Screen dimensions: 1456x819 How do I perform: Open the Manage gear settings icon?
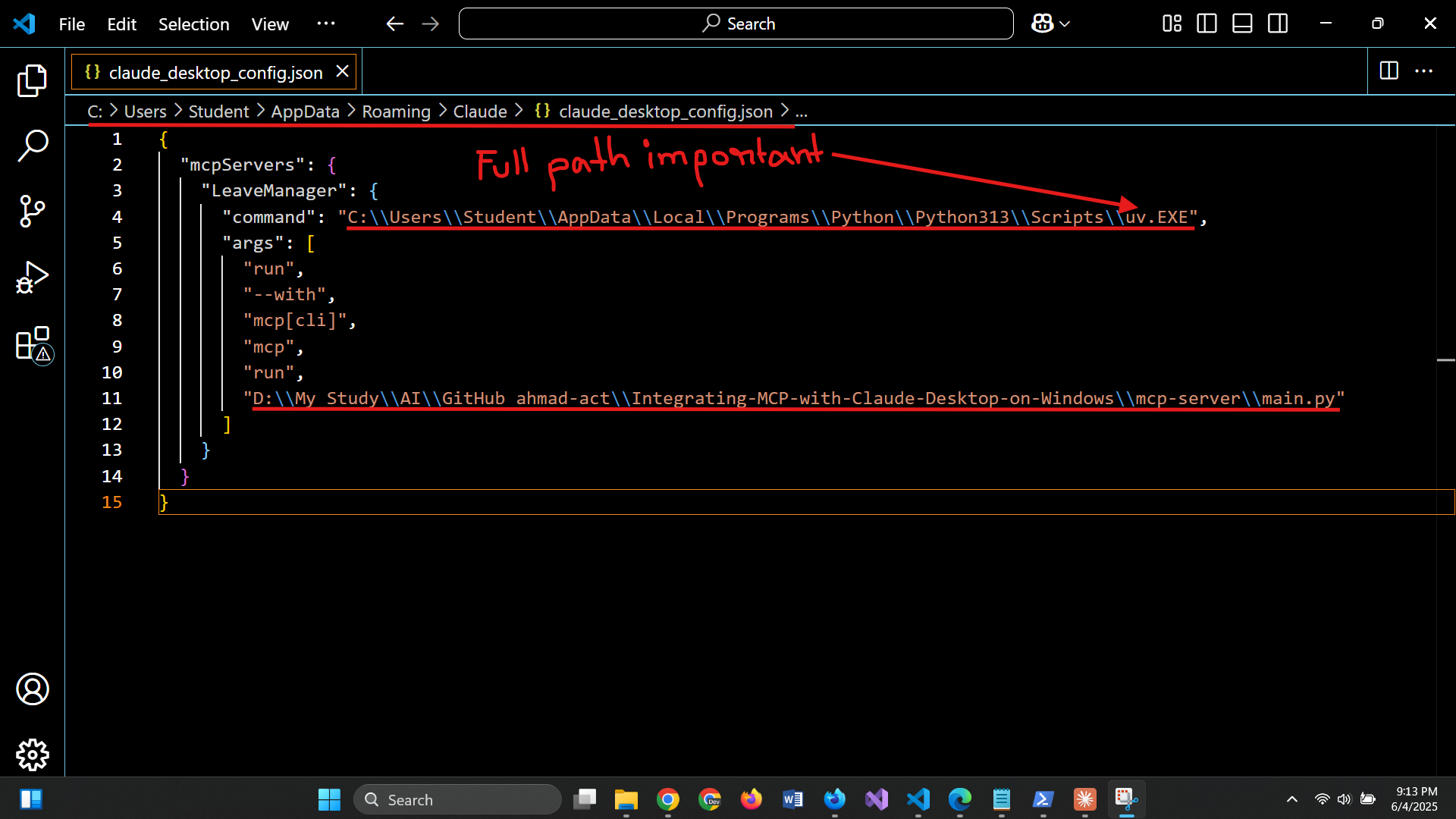32,755
